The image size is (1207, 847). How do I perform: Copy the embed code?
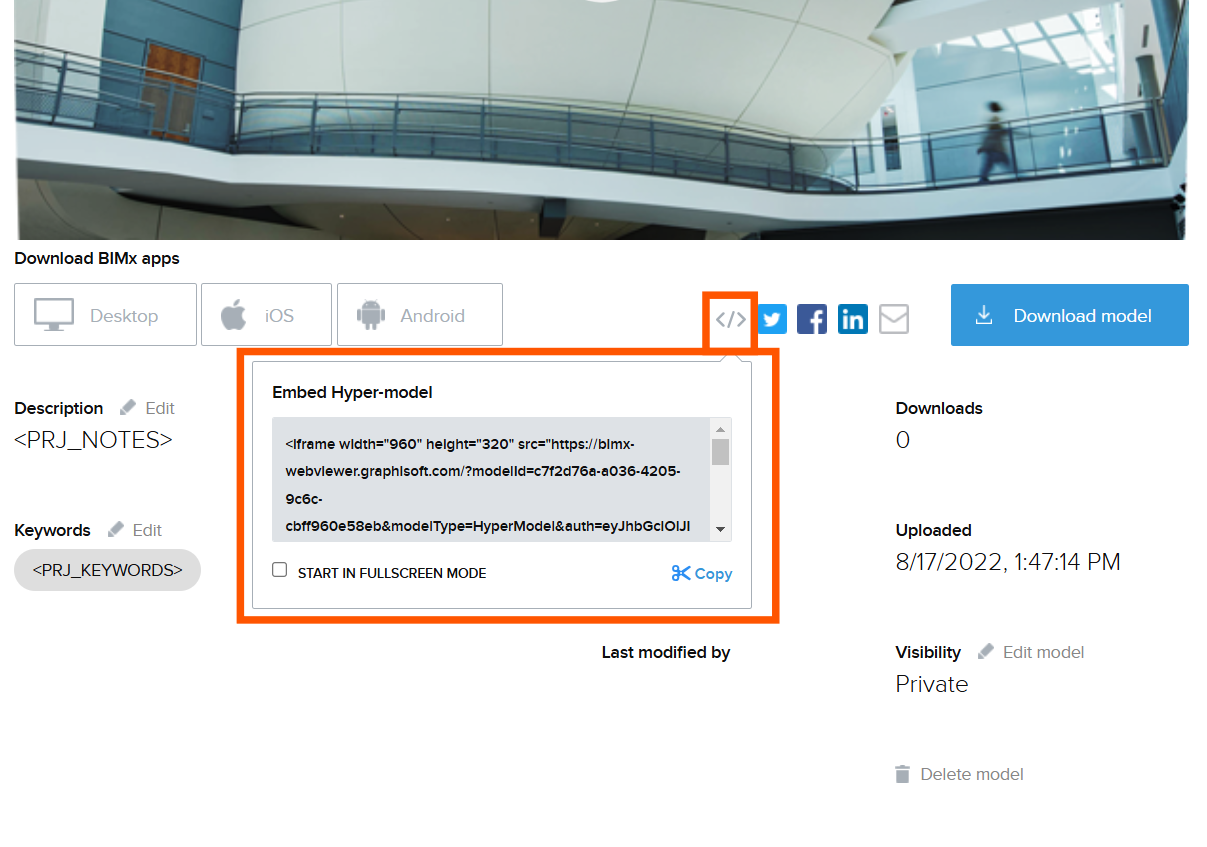tap(702, 573)
